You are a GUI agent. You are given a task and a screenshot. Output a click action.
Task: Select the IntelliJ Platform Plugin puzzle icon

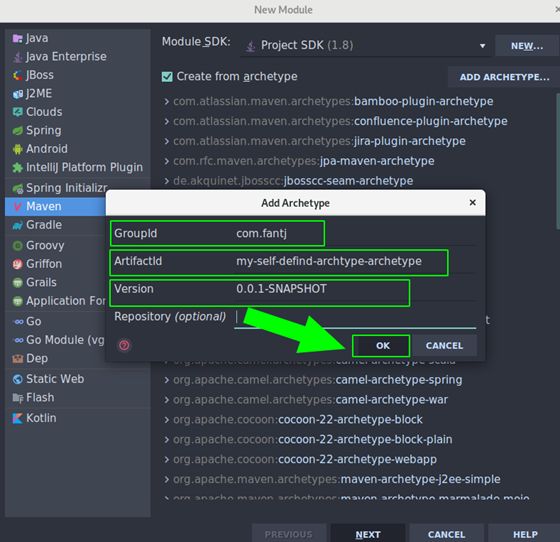pyautogui.click(x=17, y=167)
